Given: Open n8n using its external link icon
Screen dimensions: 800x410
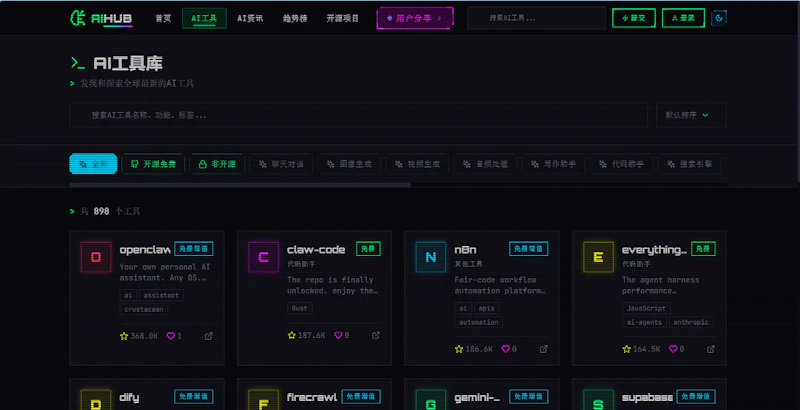Looking at the screenshot, I should click(543, 349).
